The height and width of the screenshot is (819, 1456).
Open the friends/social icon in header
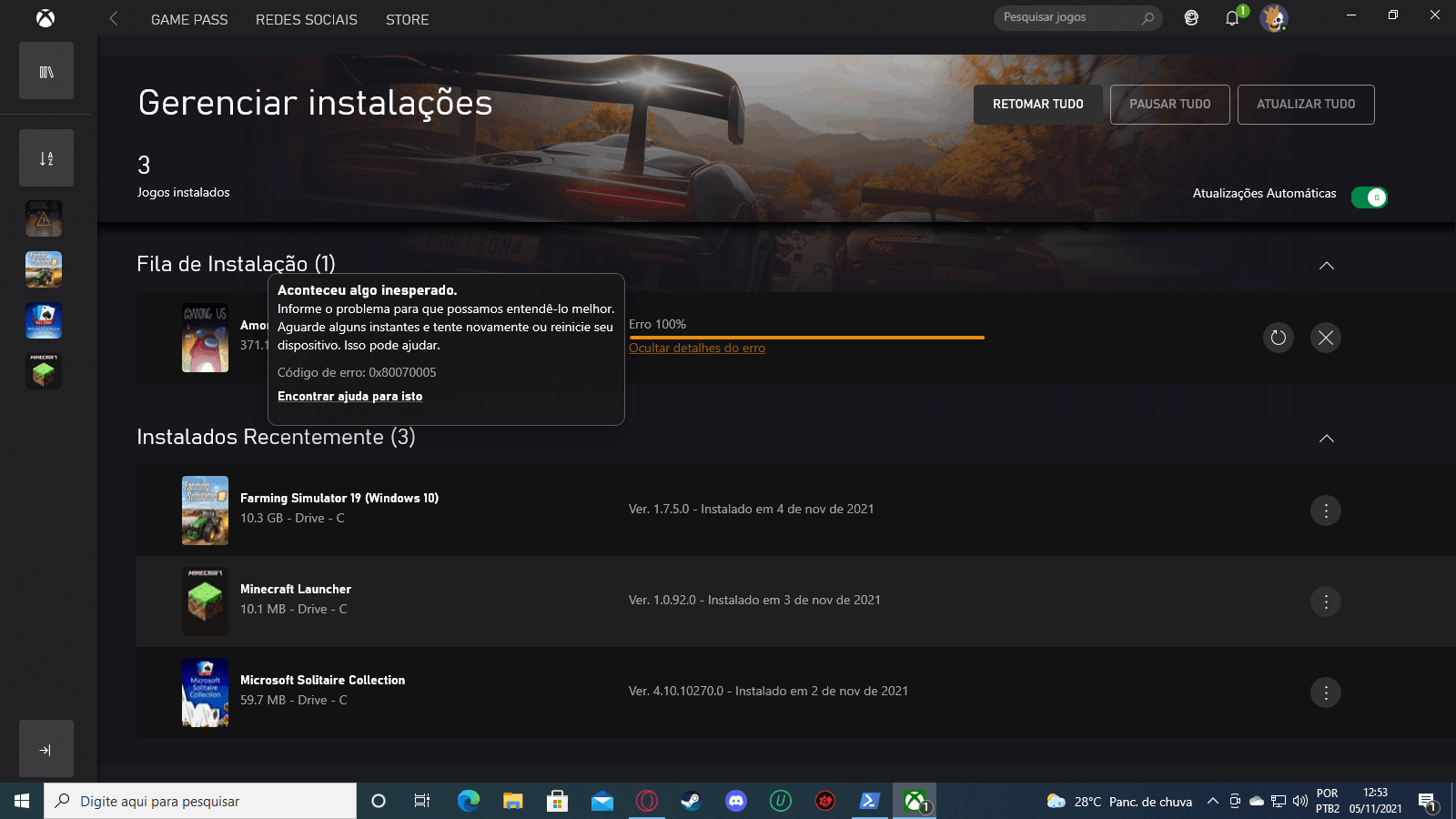point(1191,17)
